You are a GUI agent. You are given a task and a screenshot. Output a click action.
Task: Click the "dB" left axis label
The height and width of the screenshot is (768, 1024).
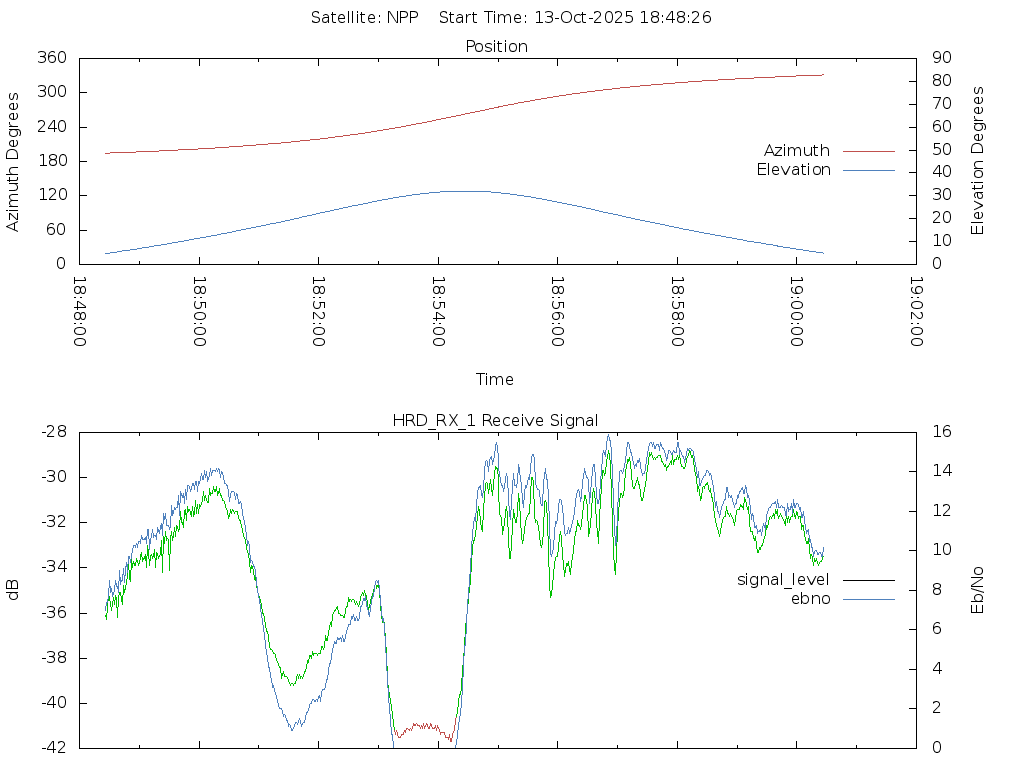[13, 589]
